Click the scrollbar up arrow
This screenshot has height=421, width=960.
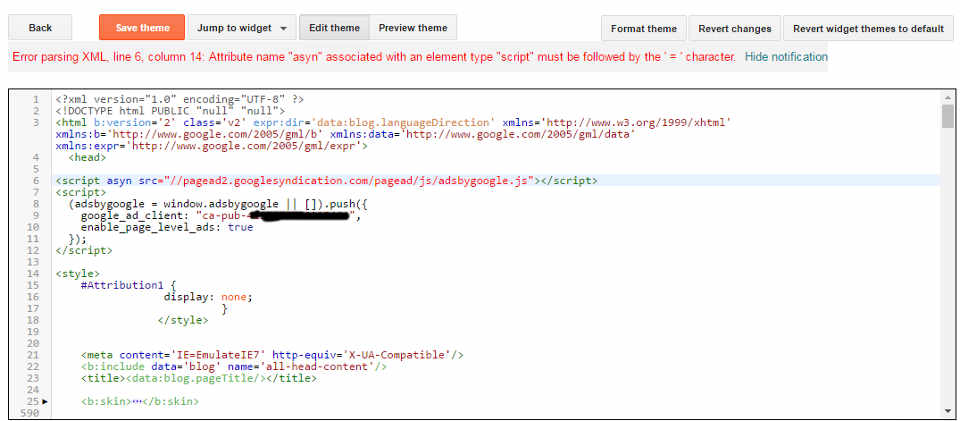(948, 97)
